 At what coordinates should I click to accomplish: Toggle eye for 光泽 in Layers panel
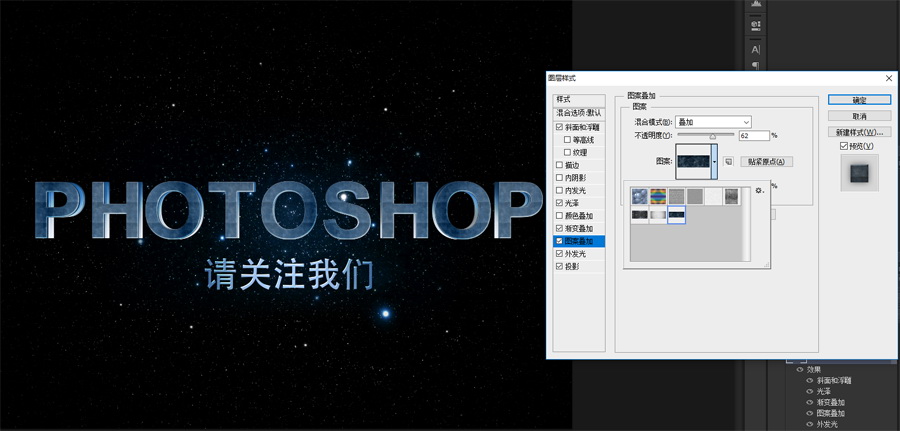point(810,391)
